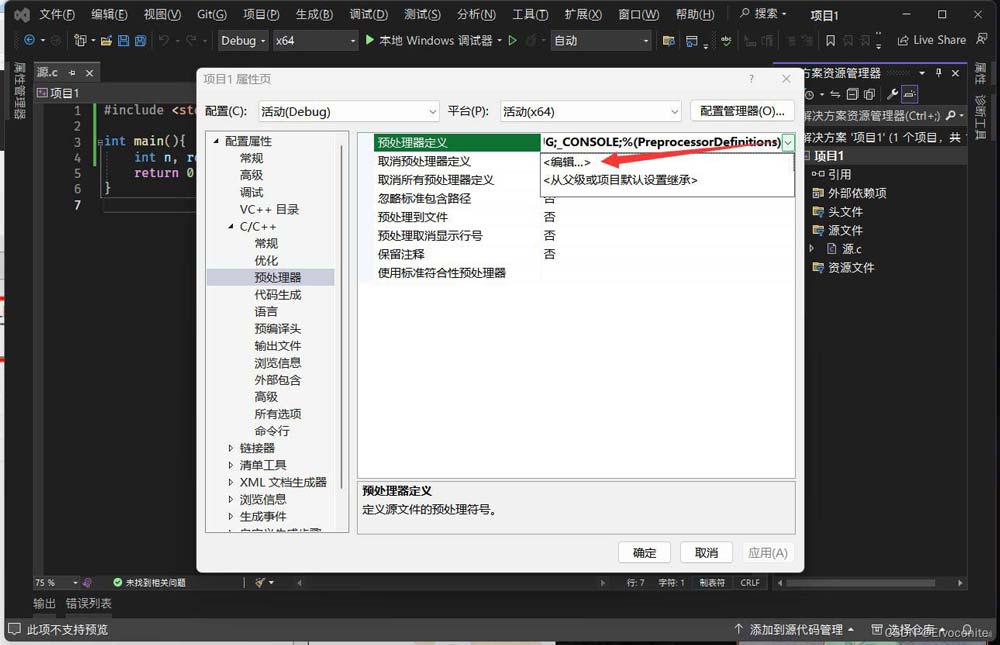Click the 确定 button
This screenshot has width=1000, height=645.
tap(644, 552)
